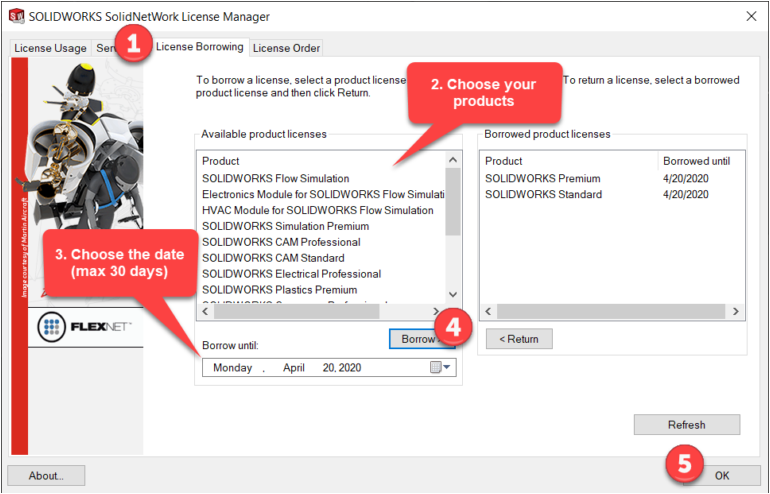Click the horizontal scrollbar thumb of available licenses
The height and width of the screenshot is (494, 770).
tap(296, 311)
